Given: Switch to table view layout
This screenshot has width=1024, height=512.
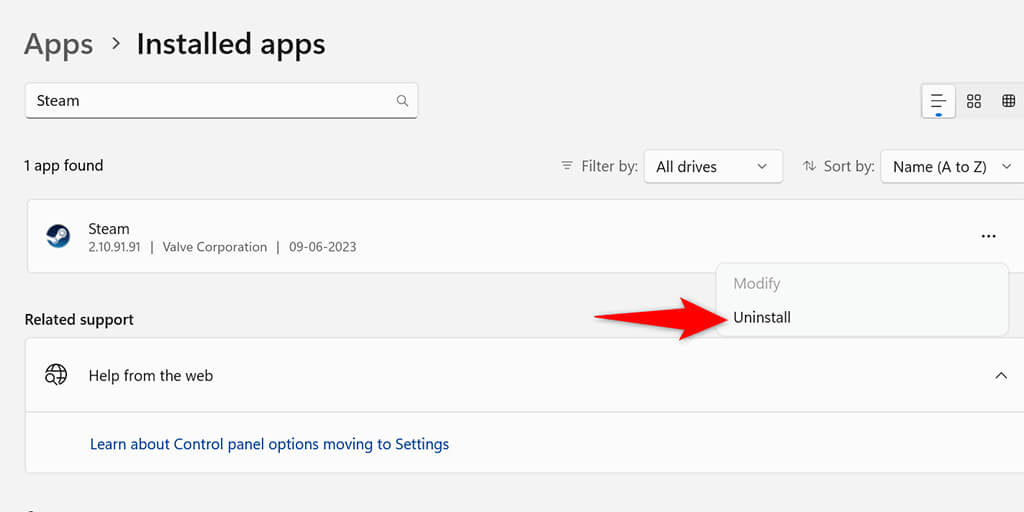Looking at the screenshot, I should (x=1008, y=101).
